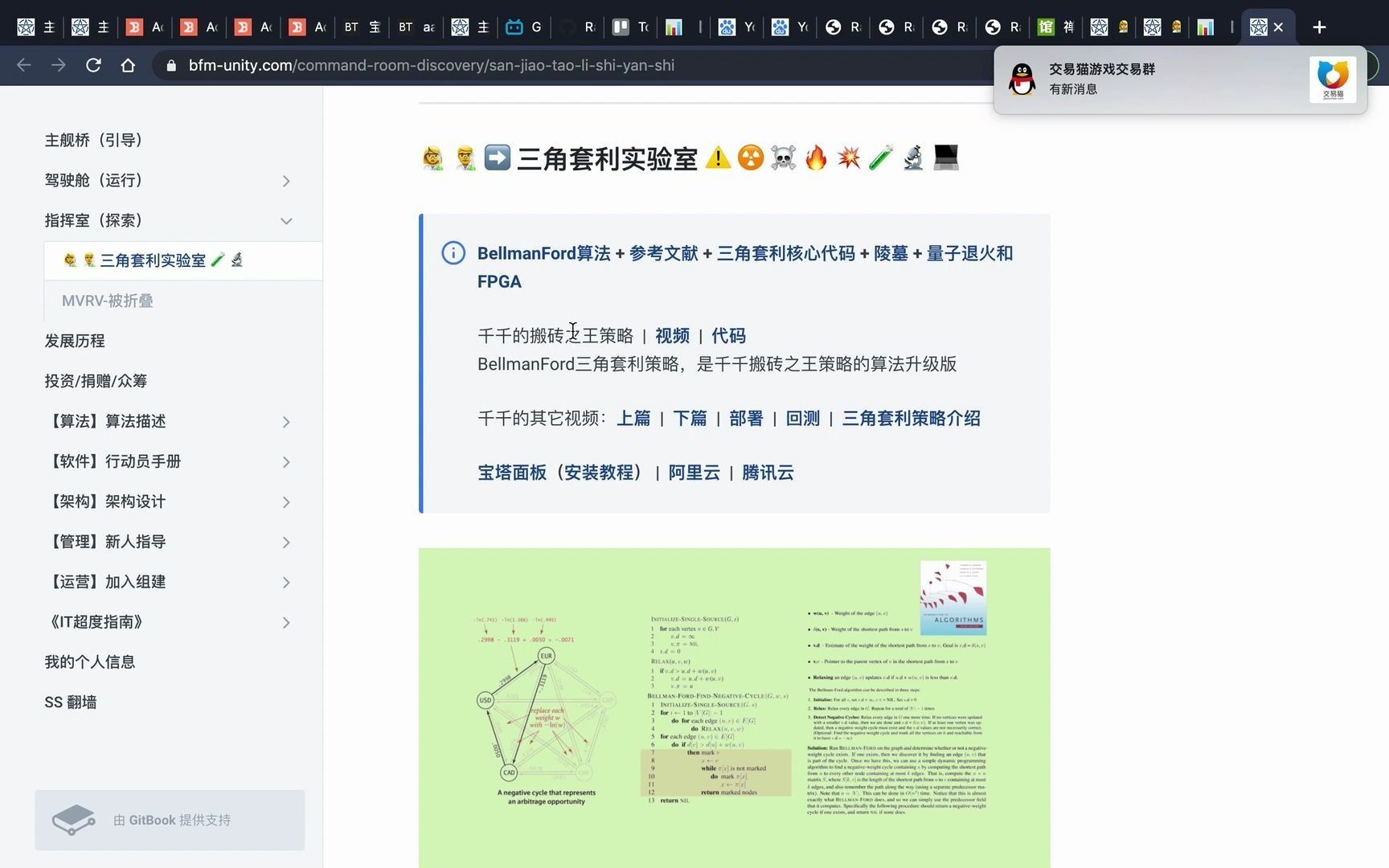Viewport: 1389px width, 868px height.
Task: Expand the 《IT超度指南》 section
Action: pos(286,622)
